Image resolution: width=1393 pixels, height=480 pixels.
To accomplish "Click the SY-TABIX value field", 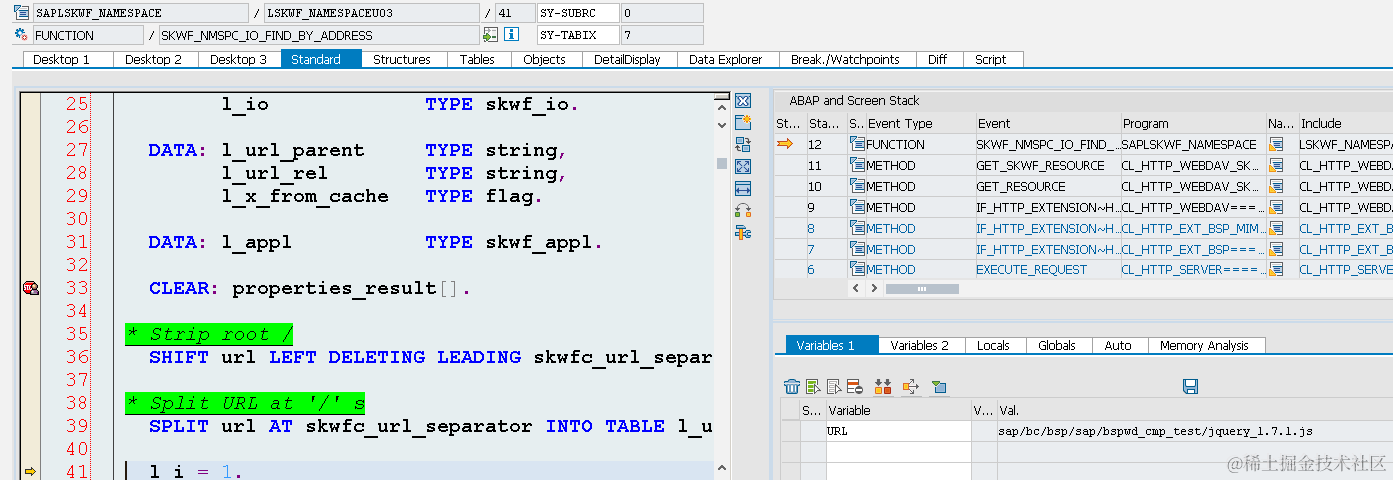I will point(661,35).
